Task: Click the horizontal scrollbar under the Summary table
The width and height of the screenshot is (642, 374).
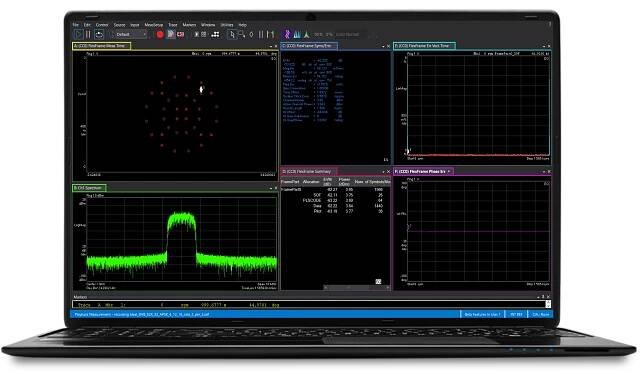Action: tap(356, 288)
